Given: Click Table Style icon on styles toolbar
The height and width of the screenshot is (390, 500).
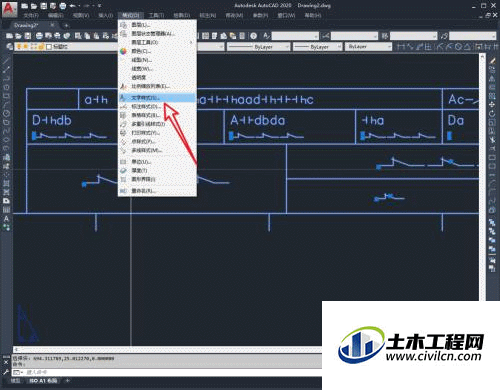Looking at the screenshot, I should click(x=385, y=36).
